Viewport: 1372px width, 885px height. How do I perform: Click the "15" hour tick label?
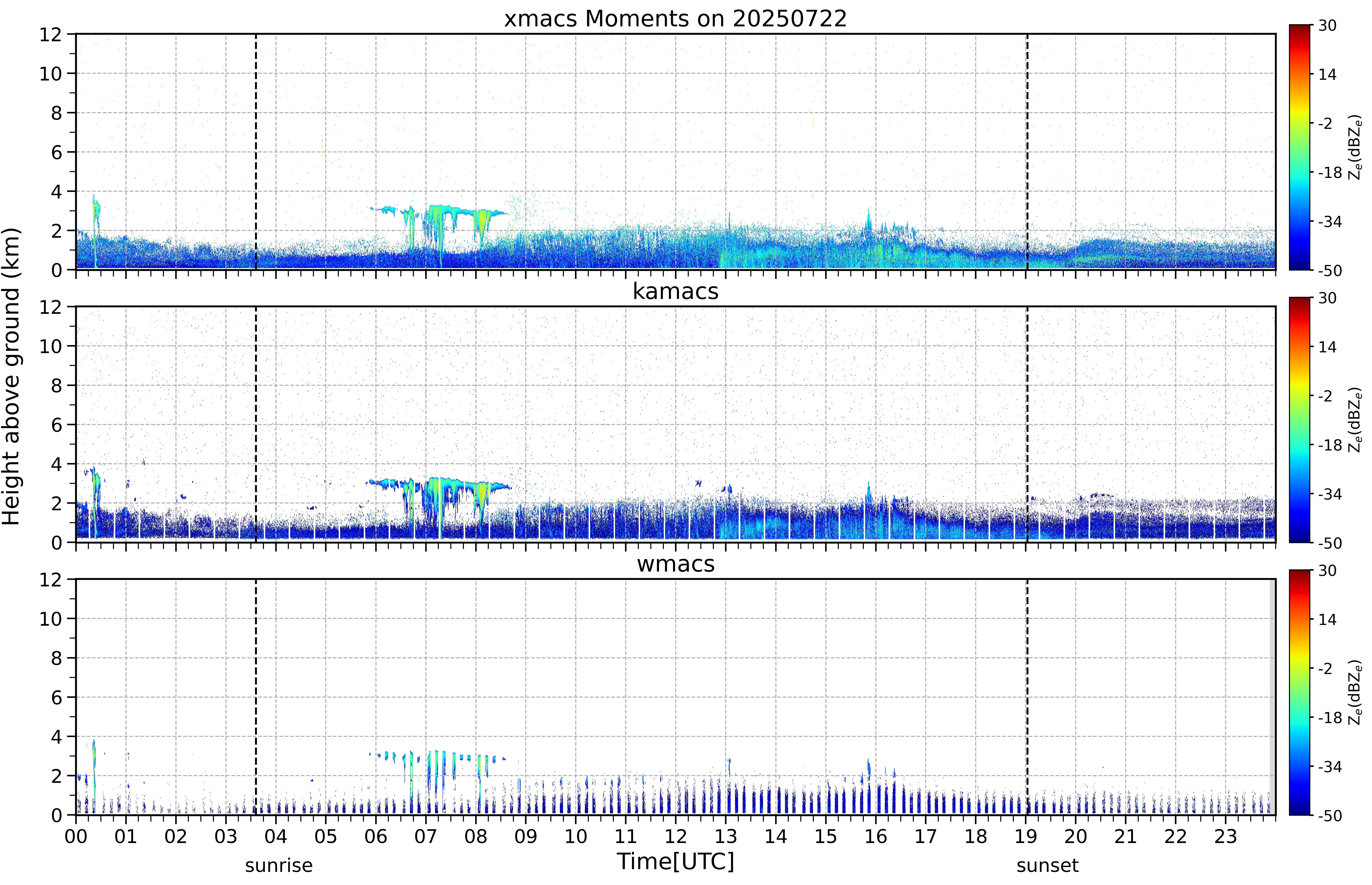click(826, 837)
